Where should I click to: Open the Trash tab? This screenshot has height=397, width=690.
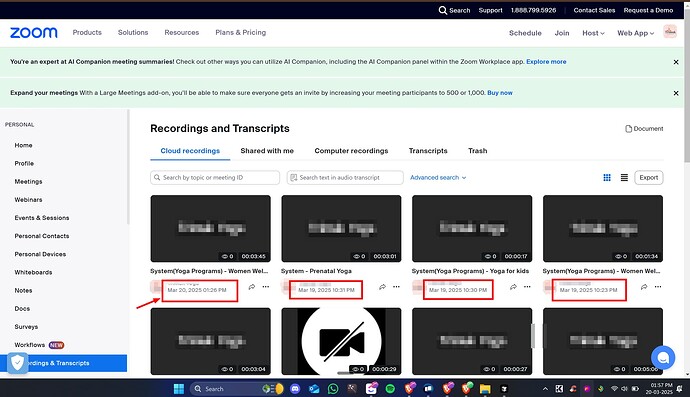[477, 151]
